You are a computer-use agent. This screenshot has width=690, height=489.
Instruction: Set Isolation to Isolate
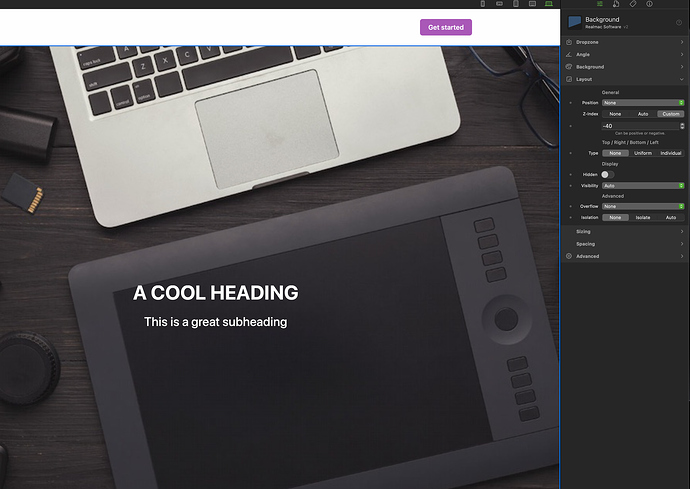643,217
